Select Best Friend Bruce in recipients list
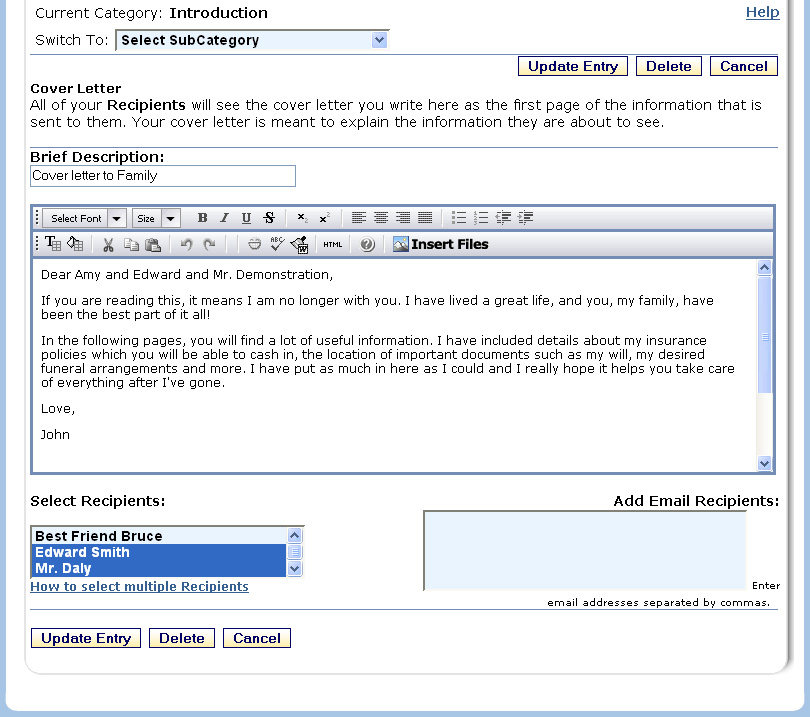This screenshot has height=717, width=810. click(159, 536)
